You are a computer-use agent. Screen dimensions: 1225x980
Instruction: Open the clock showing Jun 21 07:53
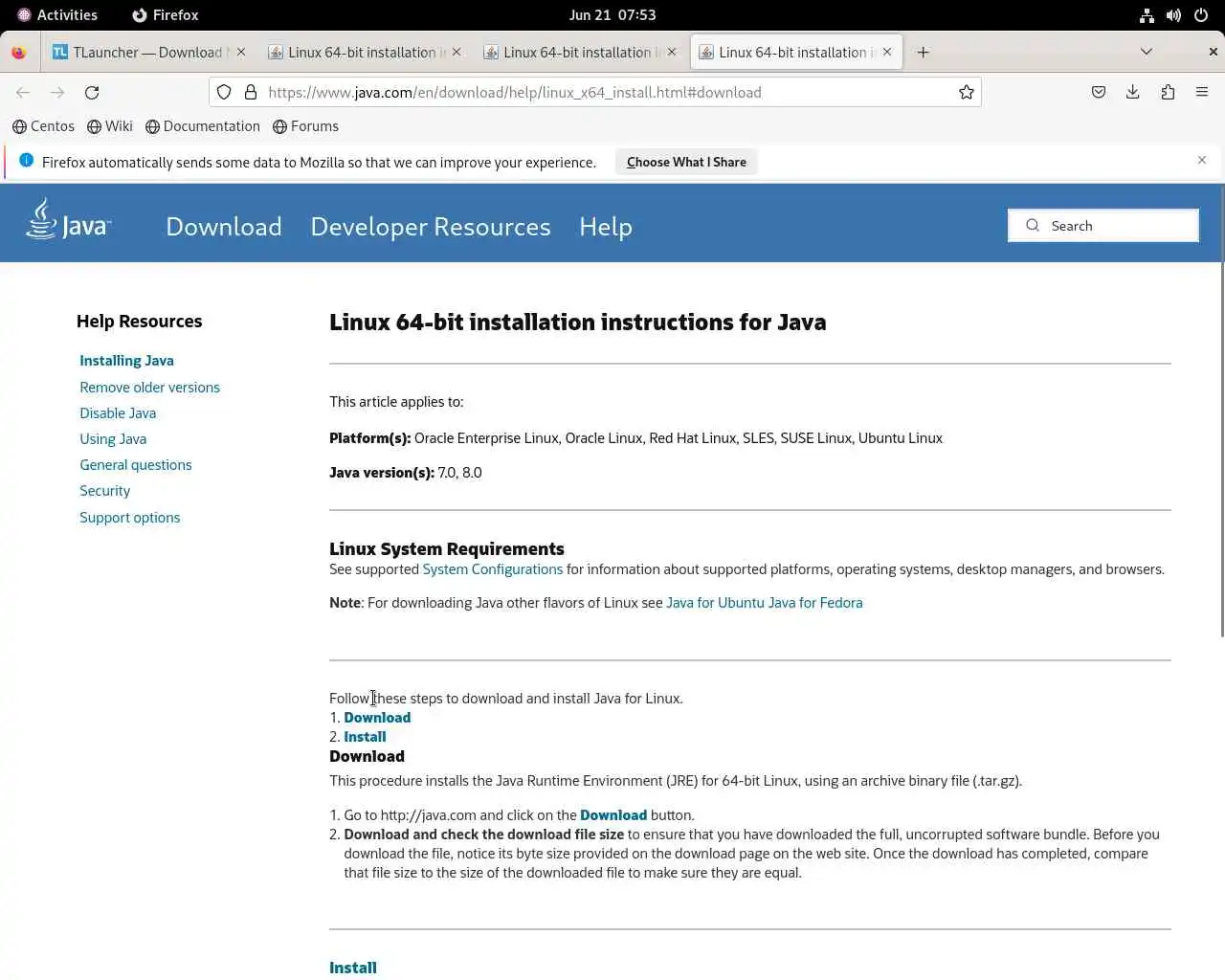pos(612,15)
